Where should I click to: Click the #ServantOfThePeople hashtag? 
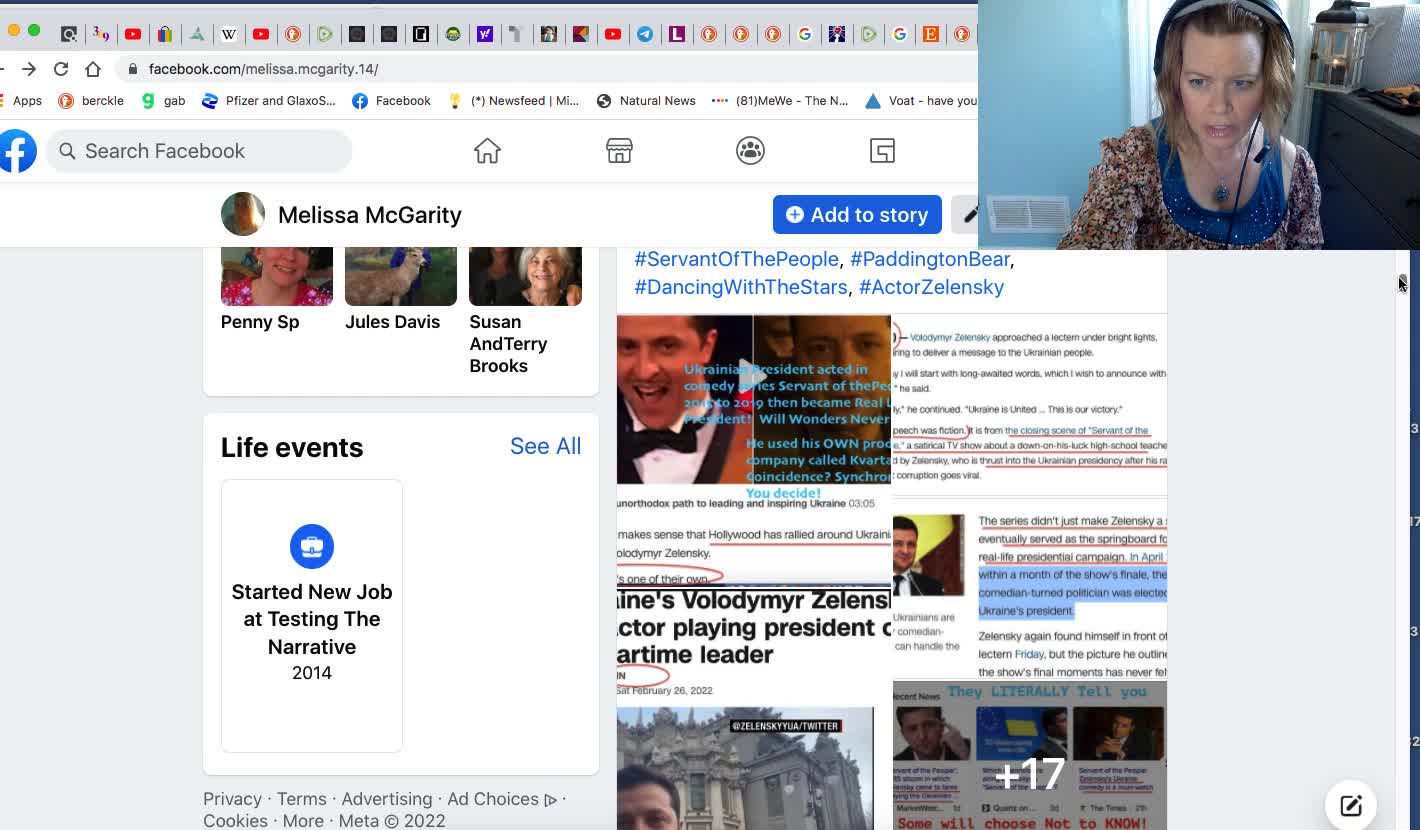pos(736,259)
